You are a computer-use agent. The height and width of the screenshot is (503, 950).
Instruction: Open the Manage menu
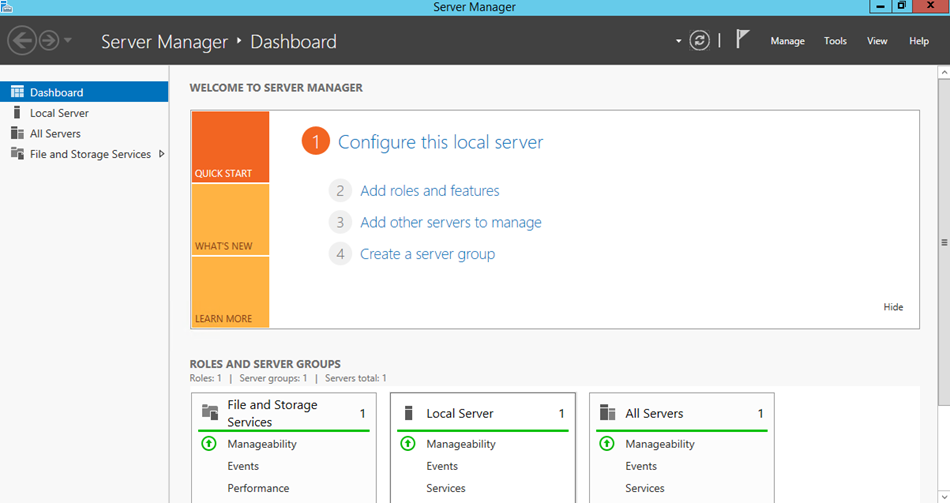coord(788,41)
